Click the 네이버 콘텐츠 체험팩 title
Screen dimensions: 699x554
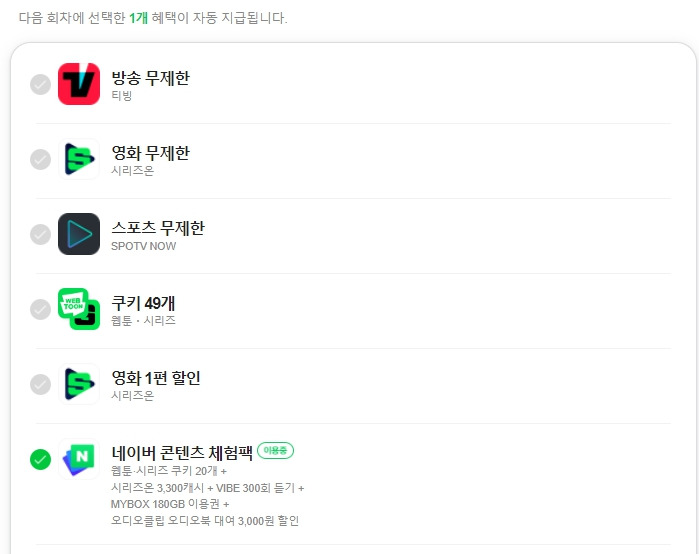pos(182,453)
